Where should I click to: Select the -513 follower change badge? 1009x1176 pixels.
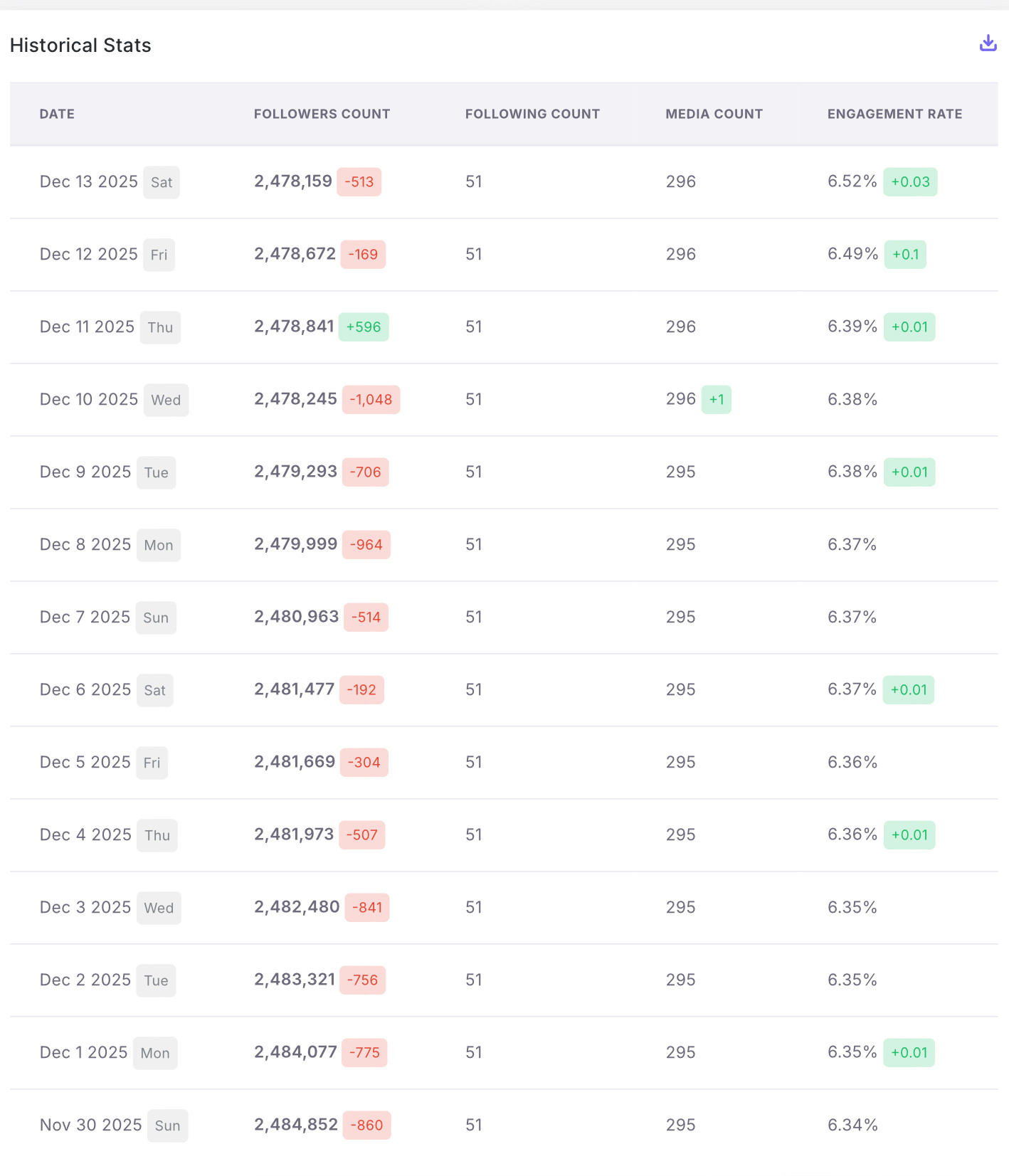point(359,181)
